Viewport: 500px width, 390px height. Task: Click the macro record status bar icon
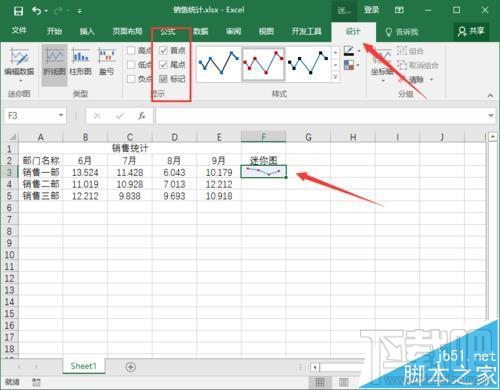pyautogui.click(x=36, y=382)
